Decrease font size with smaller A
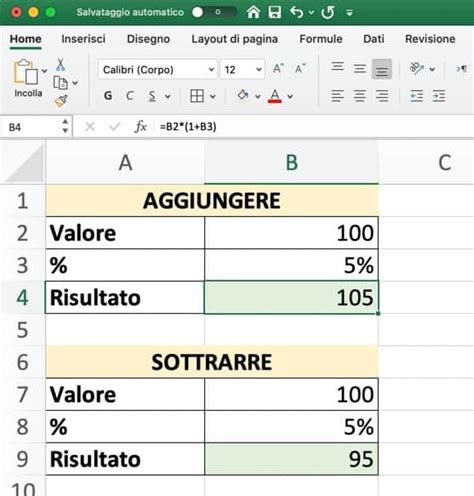The height and width of the screenshot is (496, 474). tap(300, 69)
